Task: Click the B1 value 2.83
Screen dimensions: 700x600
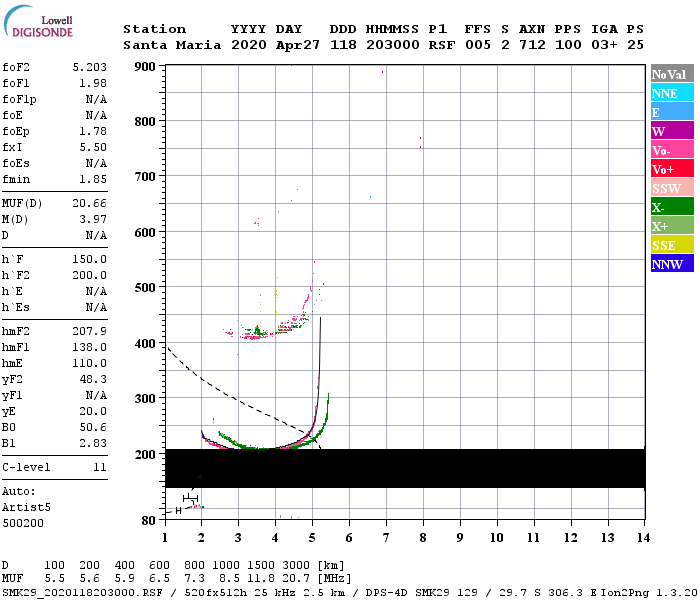Action: [93, 444]
